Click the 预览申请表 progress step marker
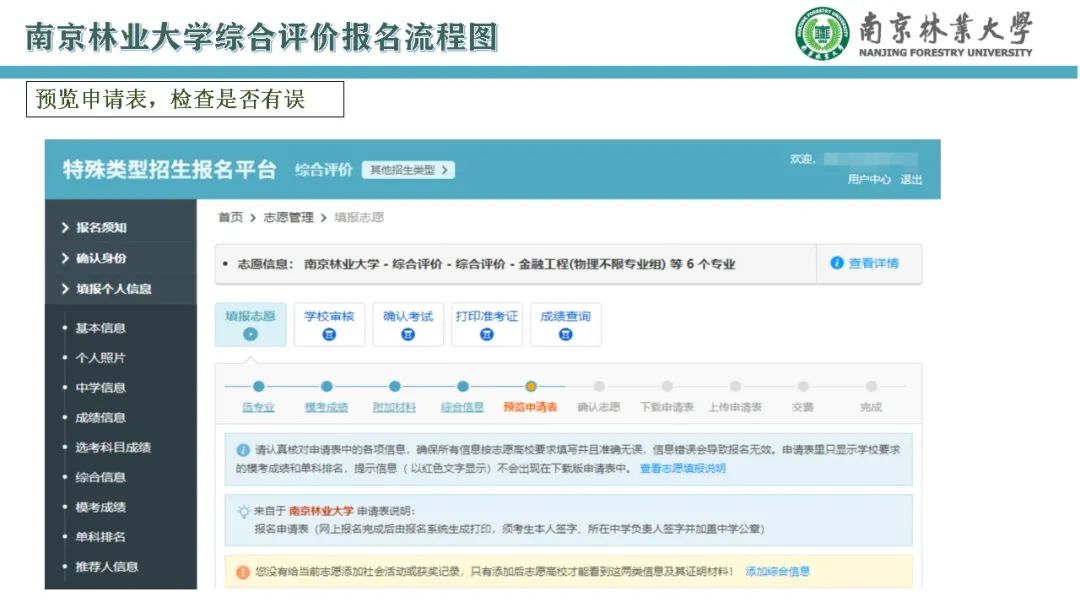This screenshot has width=1080, height=608. 531,387
